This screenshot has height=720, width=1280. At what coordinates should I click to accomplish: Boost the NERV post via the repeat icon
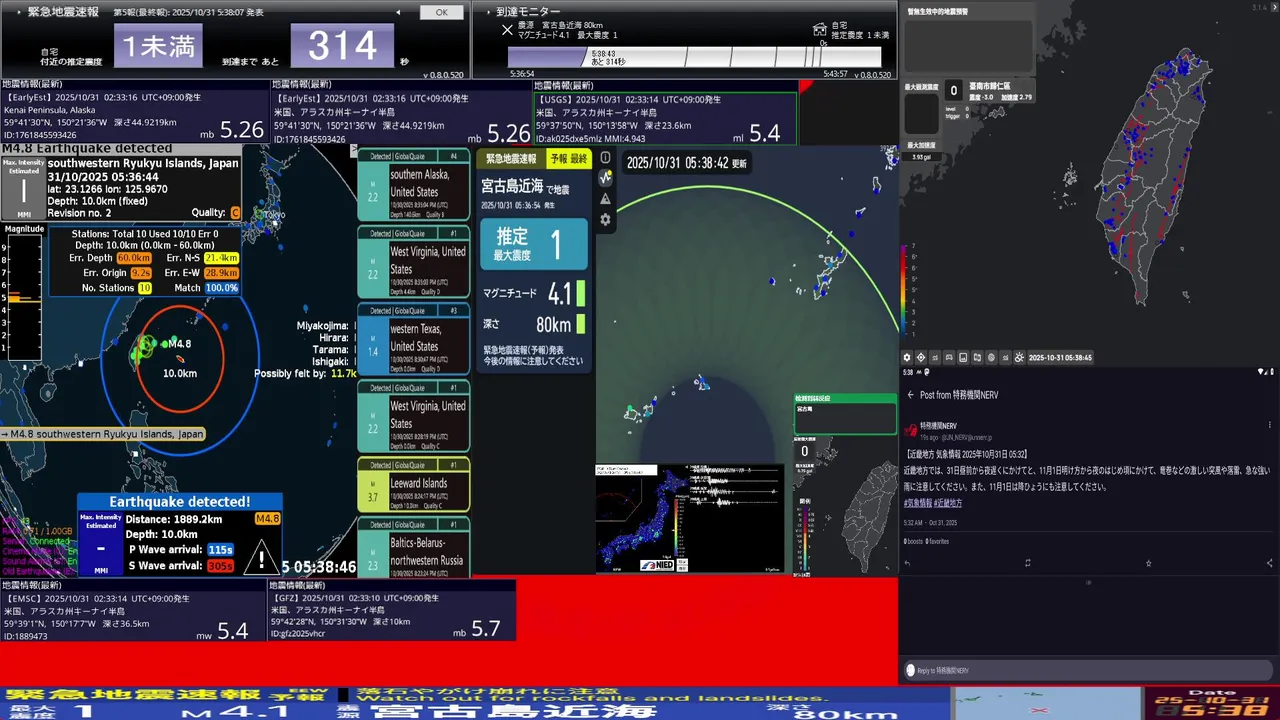tap(1028, 563)
